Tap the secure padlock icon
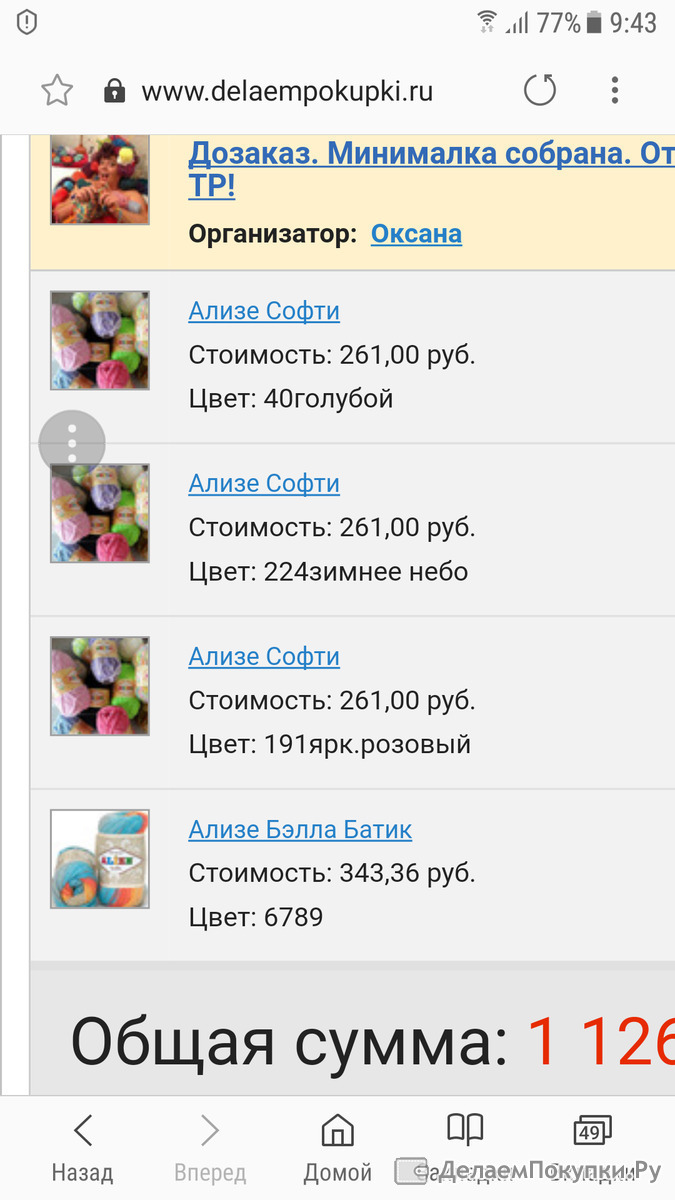 pos(115,91)
